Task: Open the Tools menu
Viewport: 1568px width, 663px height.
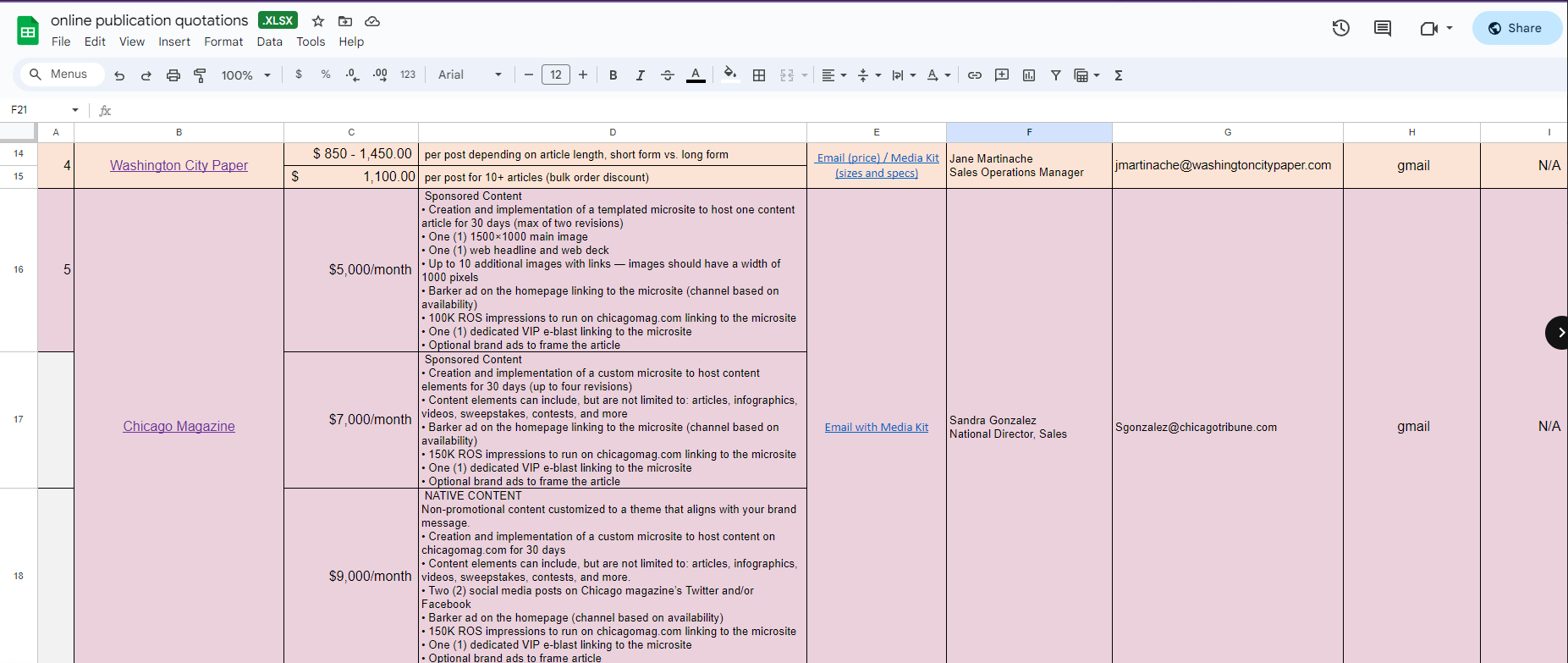Action: [x=311, y=41]
